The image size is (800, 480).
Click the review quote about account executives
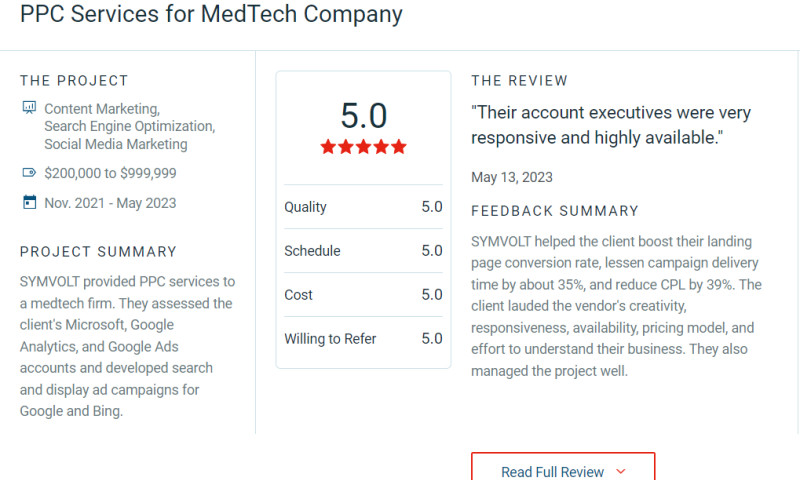tap(611, 125)
